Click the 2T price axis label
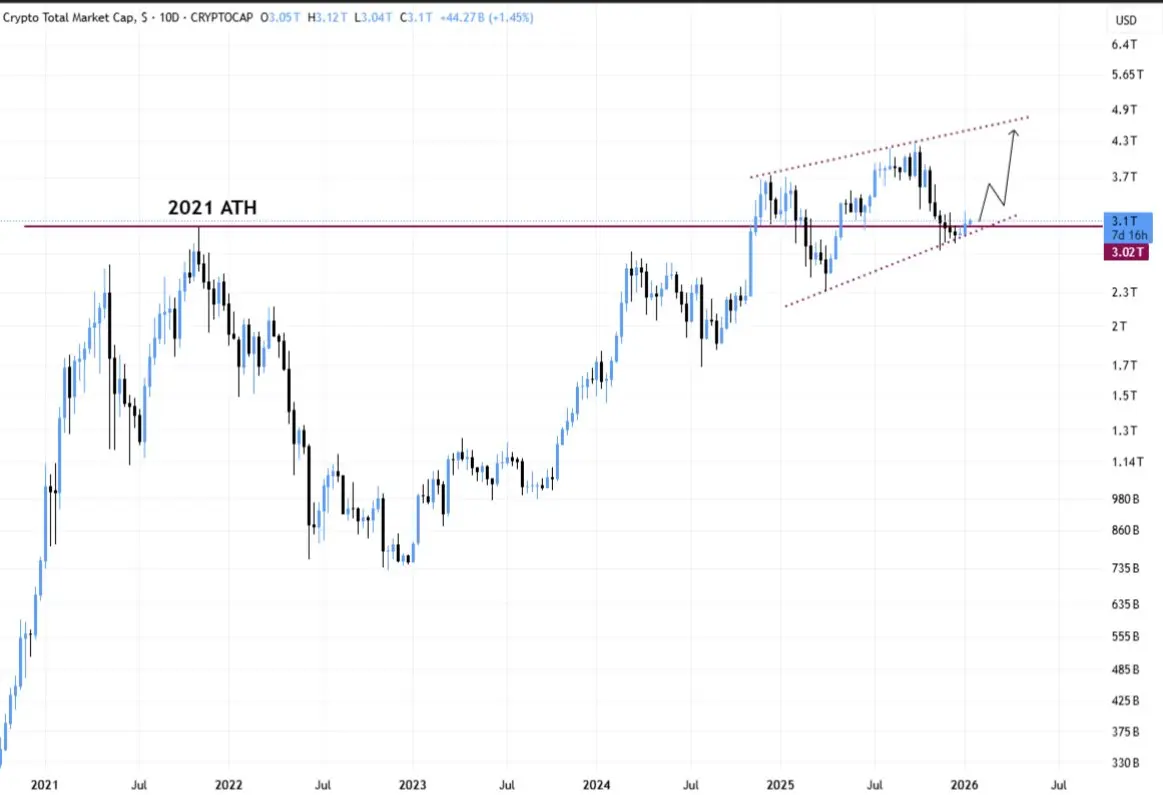 coord(1119,326)
